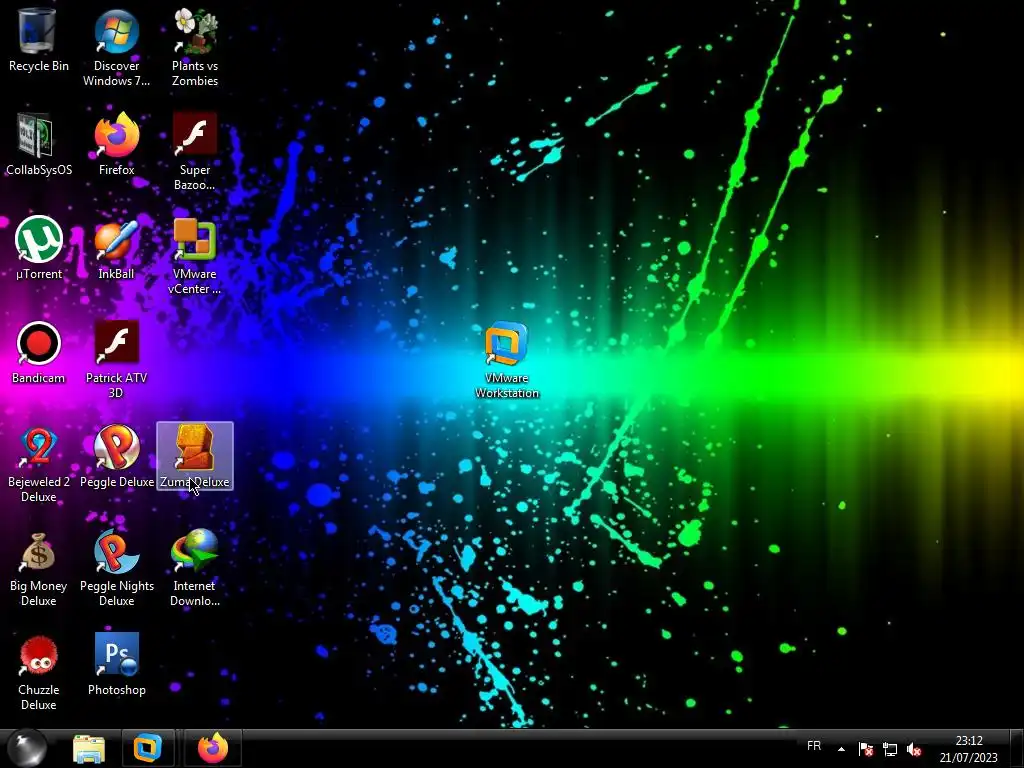Select the Internet Download Manager shortcut
Viewport: 1024px width, 768px height.
point(195,568)
